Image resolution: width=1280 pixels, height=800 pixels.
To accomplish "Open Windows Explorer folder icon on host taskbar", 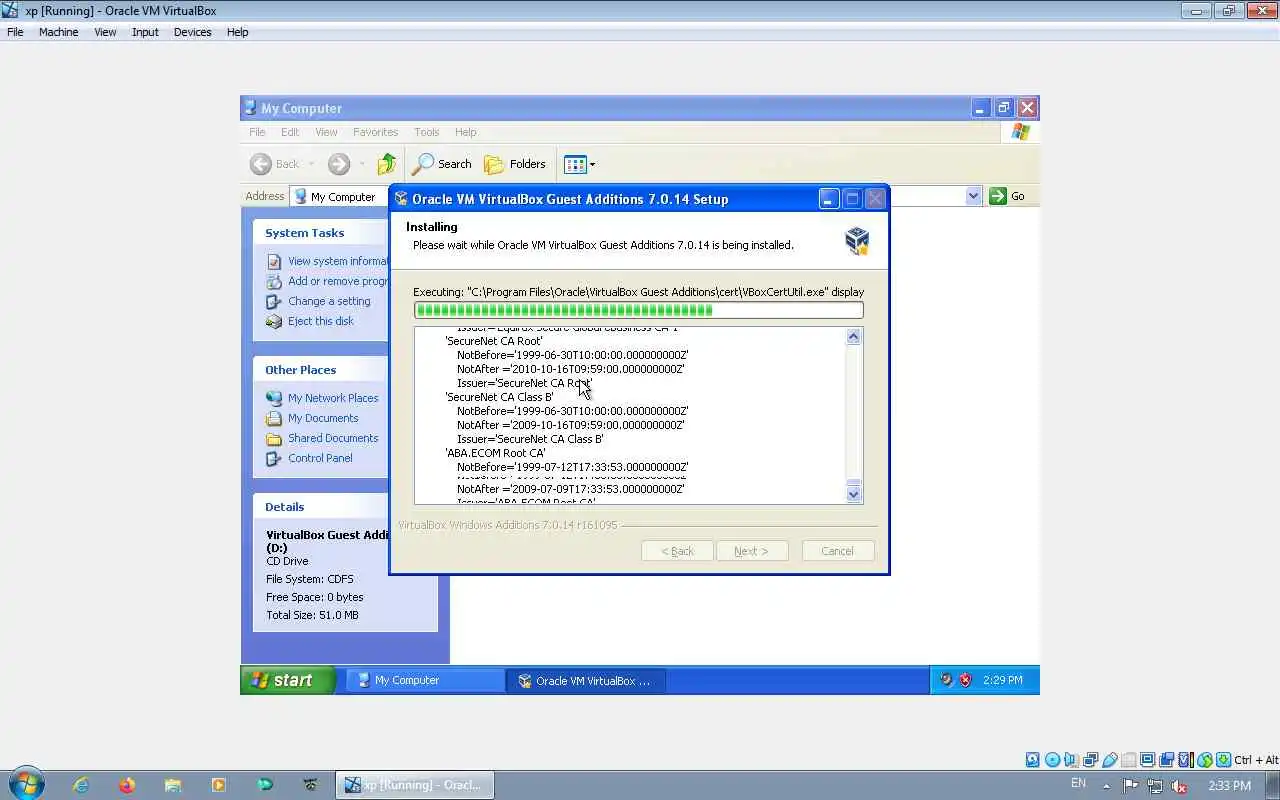I will [x=172, y=785].
